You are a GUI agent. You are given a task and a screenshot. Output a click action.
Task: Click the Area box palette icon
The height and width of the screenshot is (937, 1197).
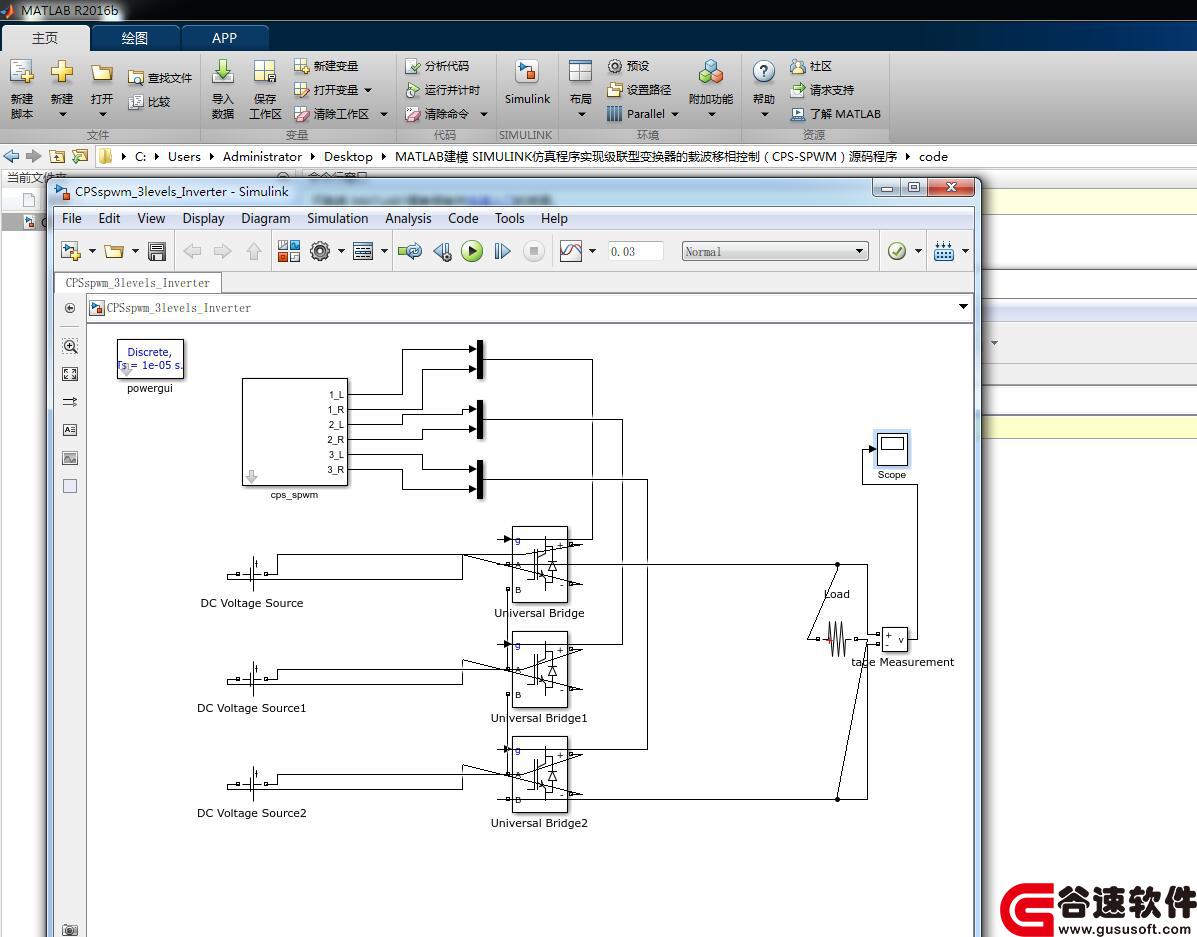click(x=69, y=486)
